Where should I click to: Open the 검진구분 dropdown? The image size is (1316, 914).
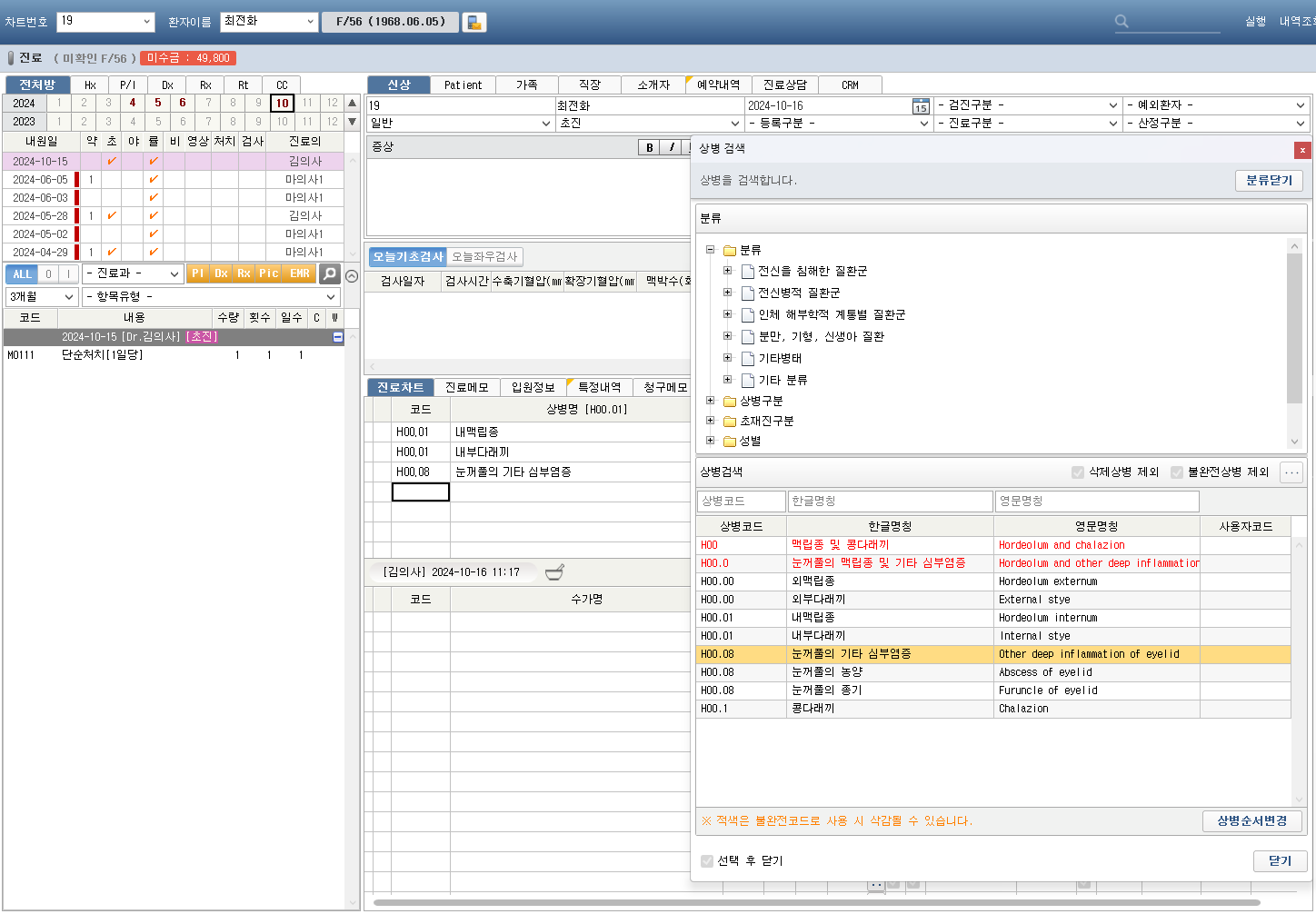pos(1027,105)
